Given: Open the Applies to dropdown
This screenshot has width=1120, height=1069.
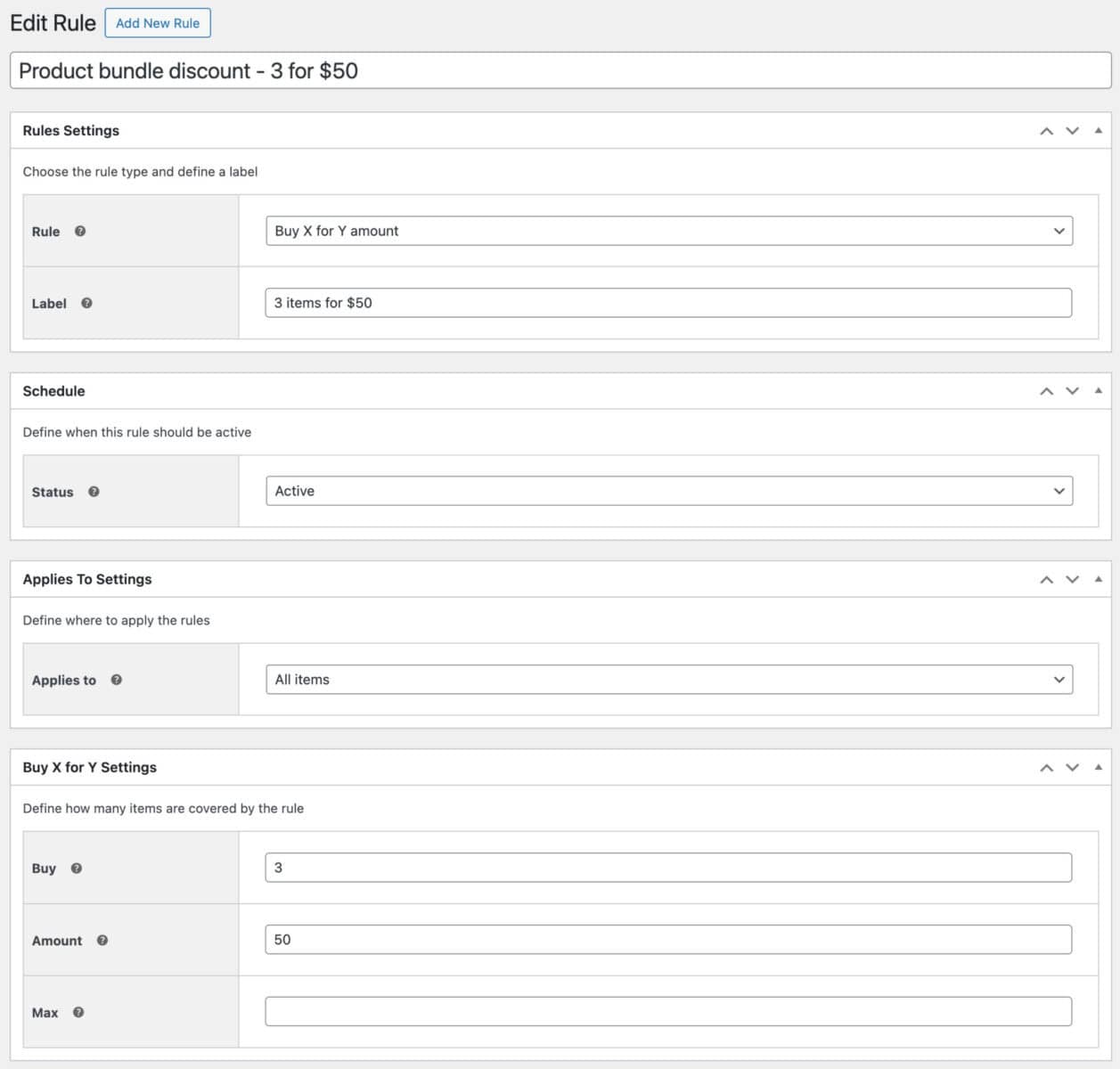Looking at the screenshot, I should (669, 680).
